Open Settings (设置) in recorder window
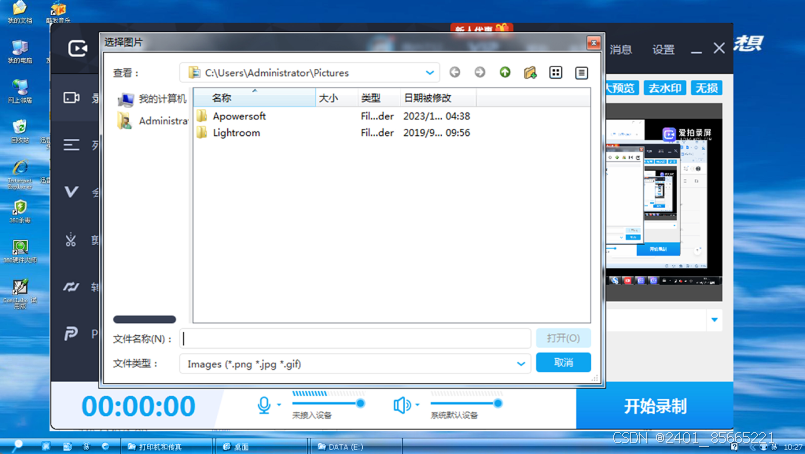Image resolution: width=805 pixels, height=454 pixels. coord(663,50)
